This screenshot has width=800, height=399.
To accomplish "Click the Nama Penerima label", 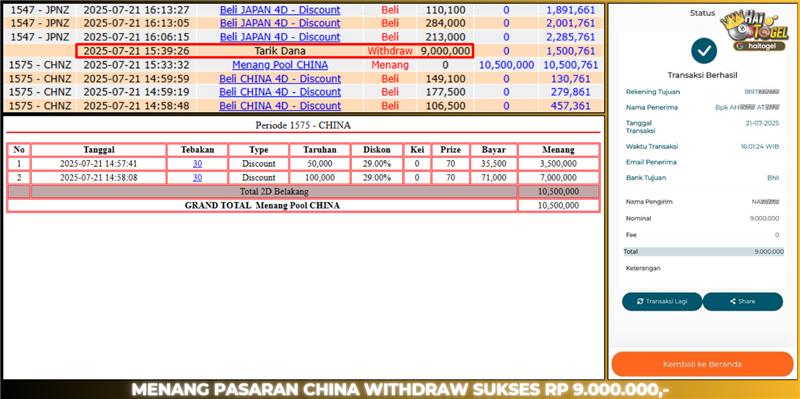I will tap(652, 107).
